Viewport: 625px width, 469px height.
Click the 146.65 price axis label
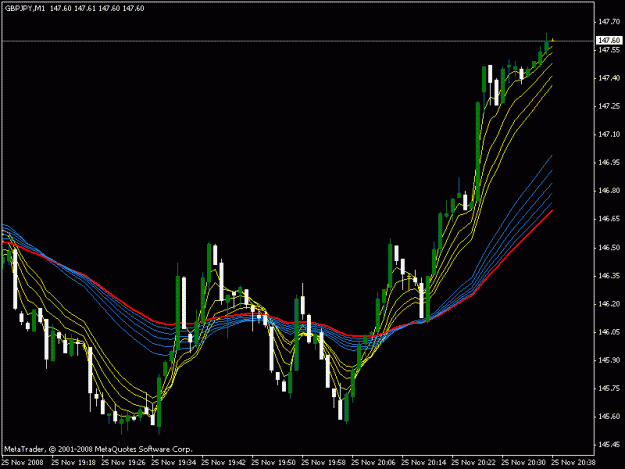609,219
